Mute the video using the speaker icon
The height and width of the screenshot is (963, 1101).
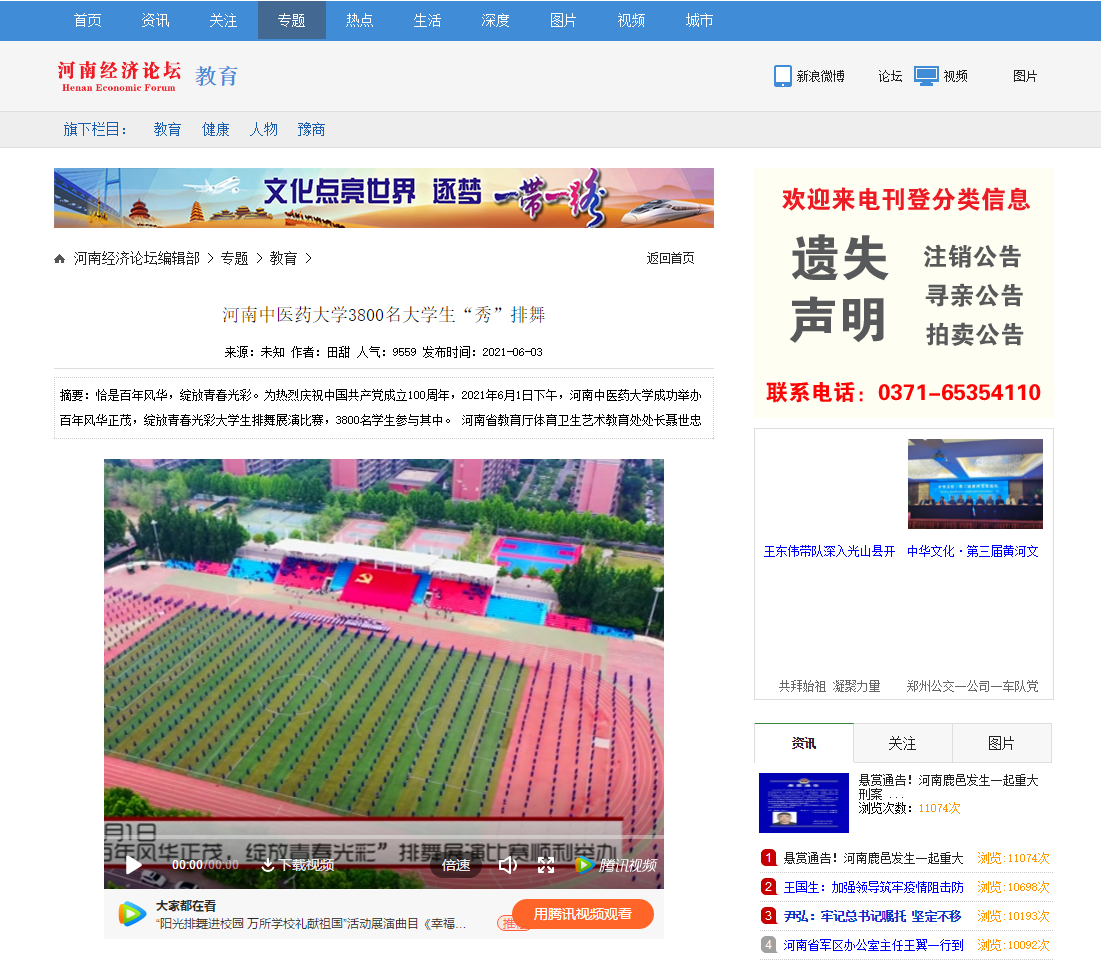point(508,865)
